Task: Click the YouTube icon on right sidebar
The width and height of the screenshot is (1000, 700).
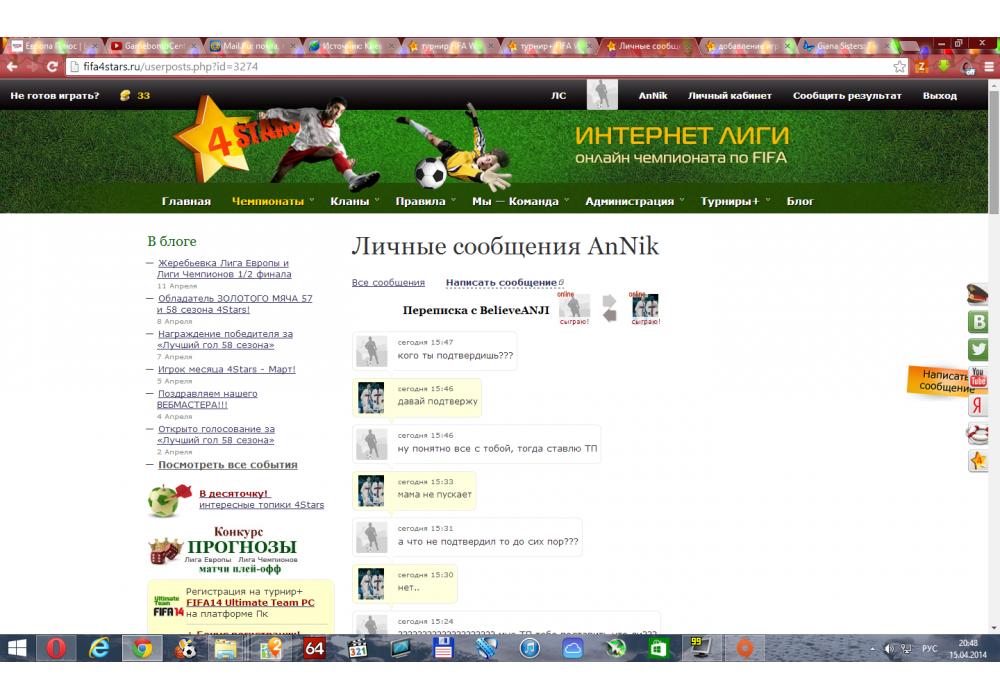Action: 978,377
